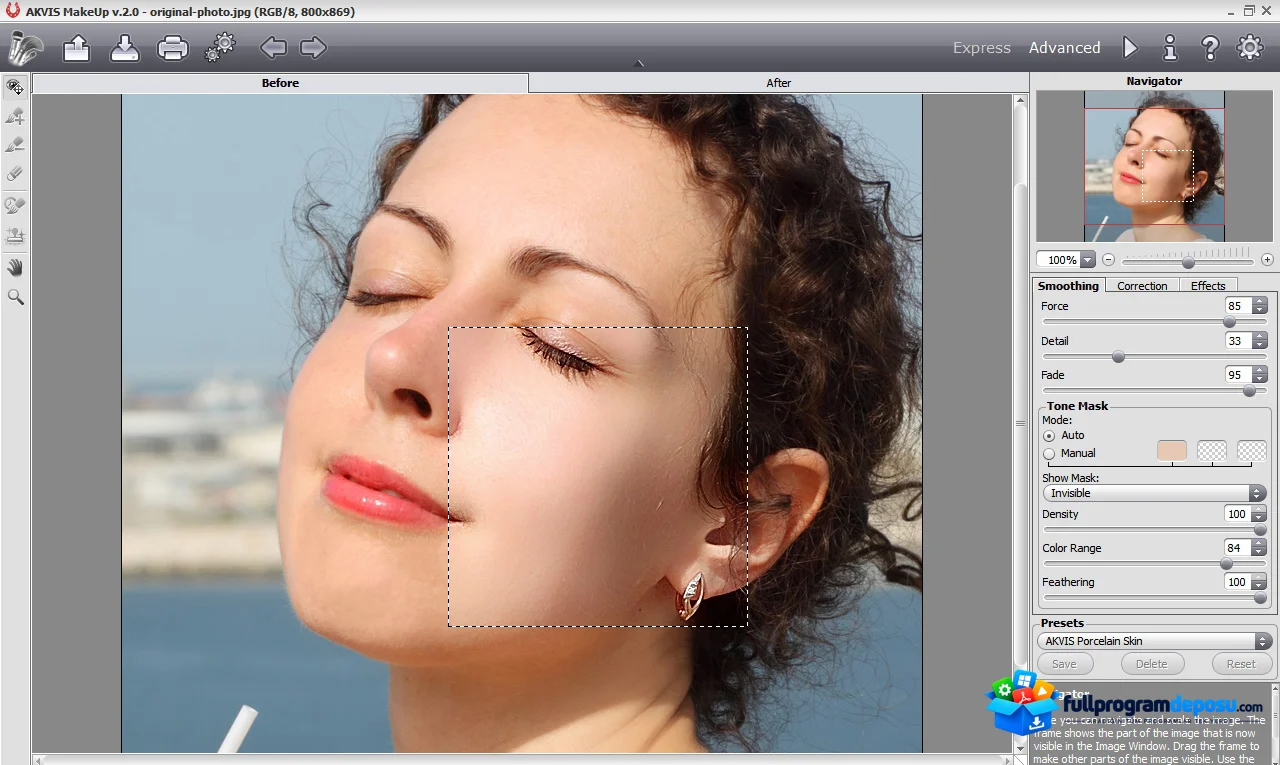The height and width of the screenshot is (765, 1280).
Task: Adjust Feathering value stepper
Action: [1259, 582]
